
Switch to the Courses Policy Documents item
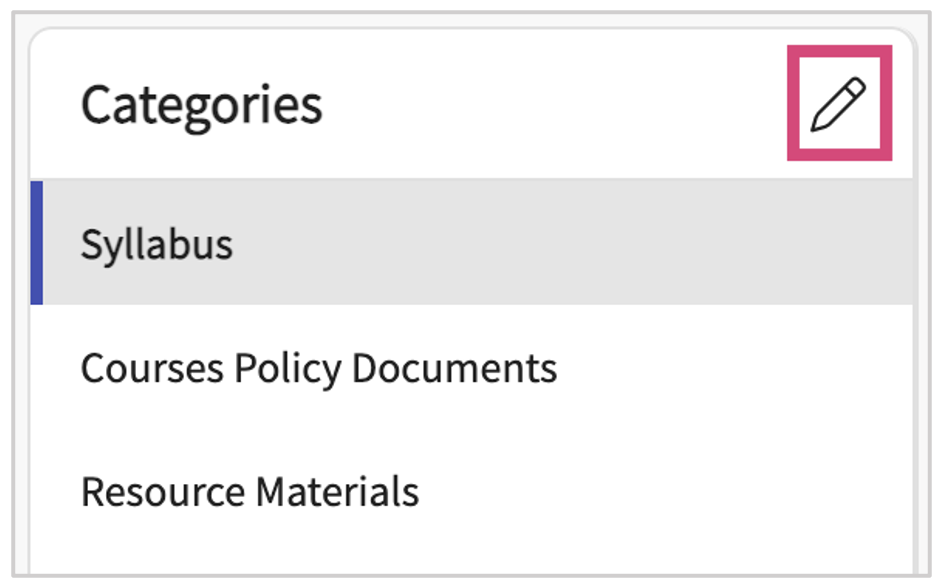[318, 369]
